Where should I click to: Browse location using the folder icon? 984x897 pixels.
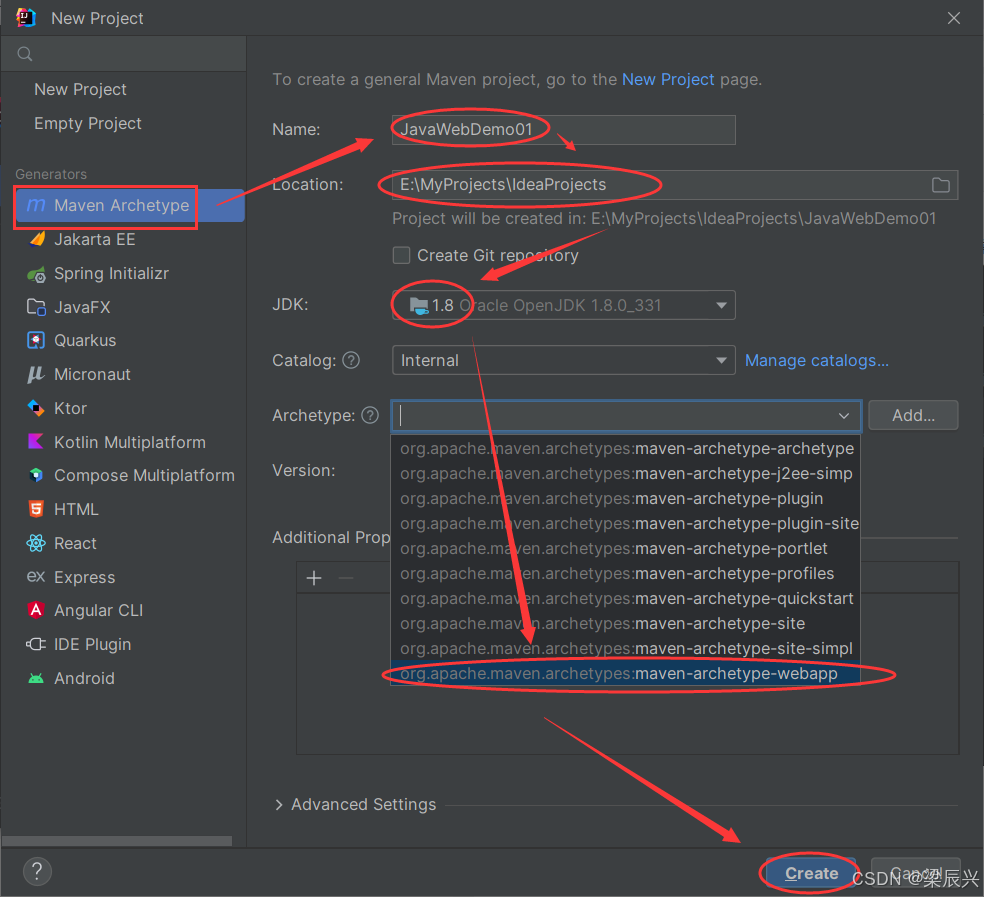tap(940, 185)
